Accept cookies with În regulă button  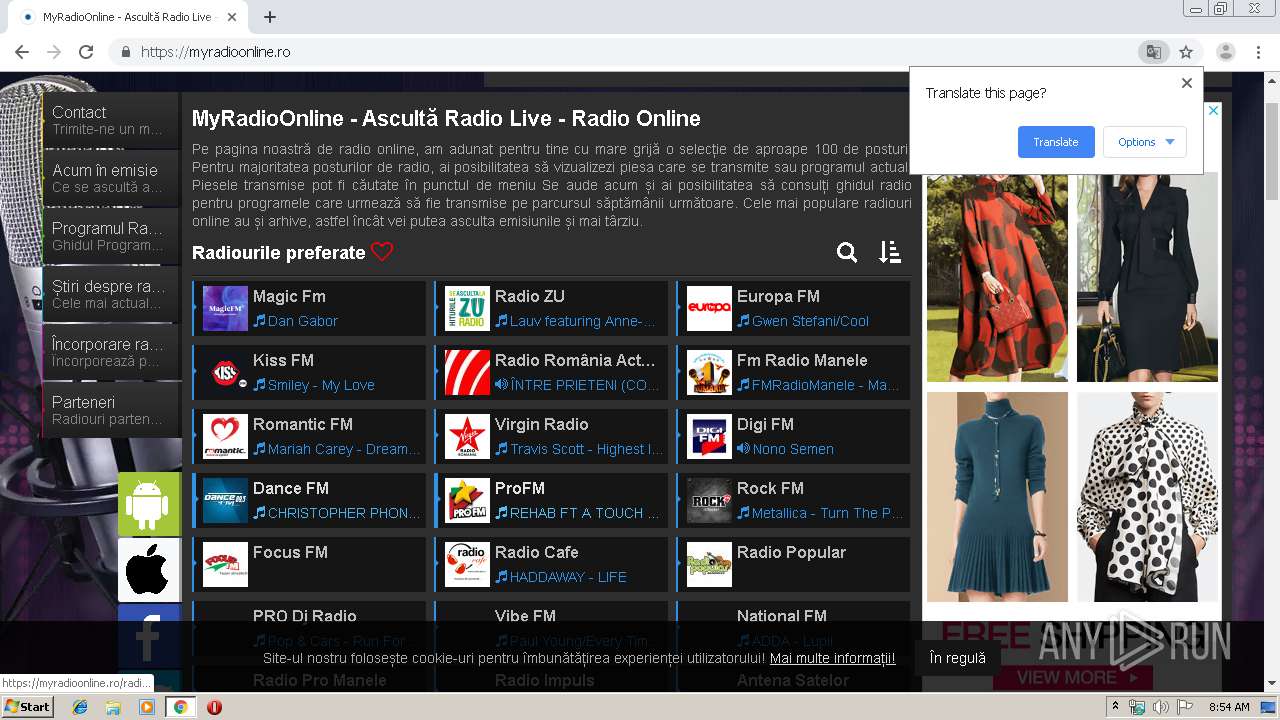pyautogui.click(x=957, y=657)
